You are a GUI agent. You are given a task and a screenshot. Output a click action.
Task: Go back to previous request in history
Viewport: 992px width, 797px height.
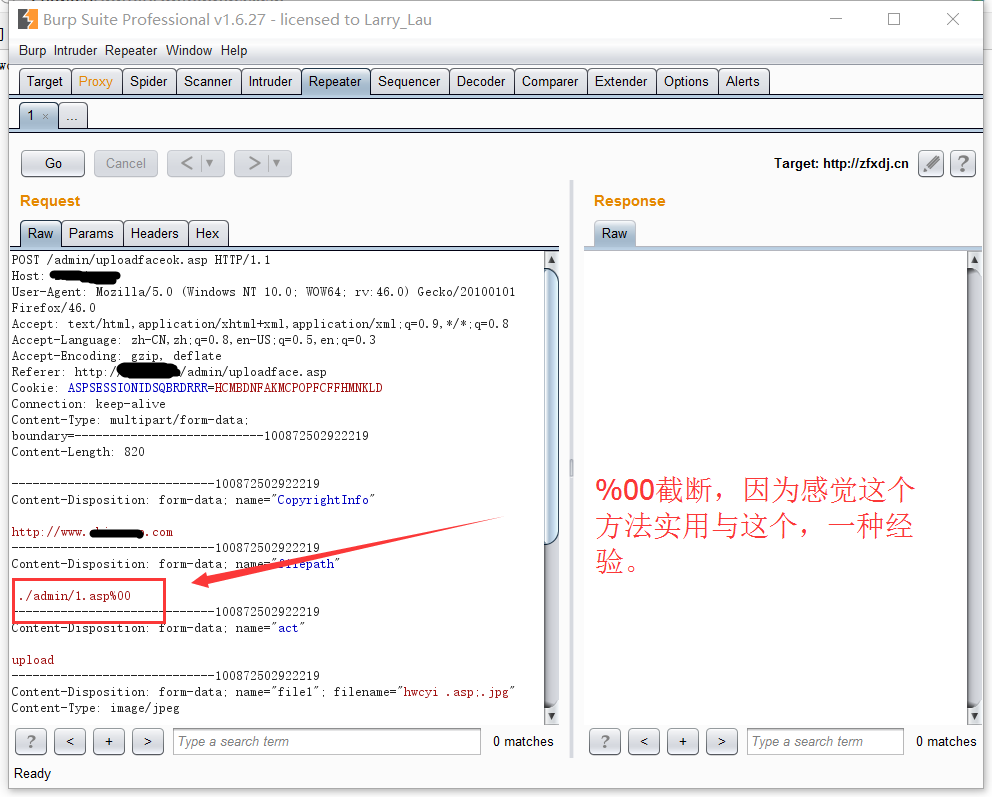click(x=186, y=164)
